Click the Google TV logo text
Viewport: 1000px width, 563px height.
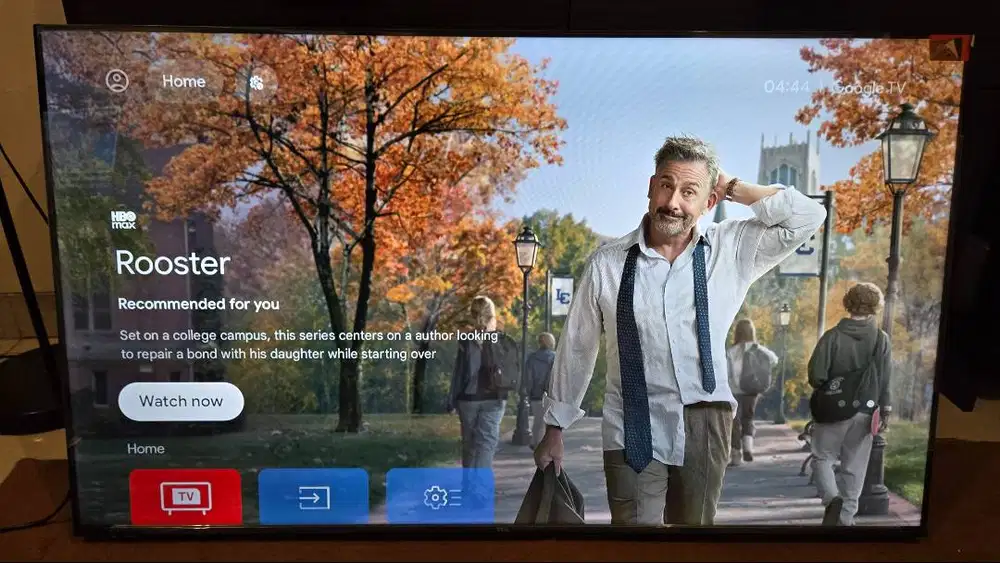click(869, 88)
